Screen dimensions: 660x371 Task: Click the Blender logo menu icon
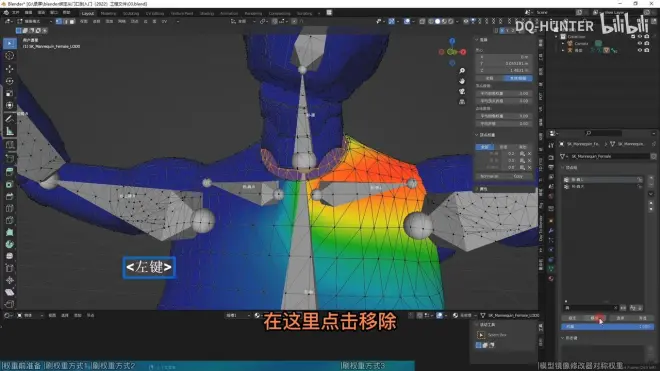coord(6,13)
